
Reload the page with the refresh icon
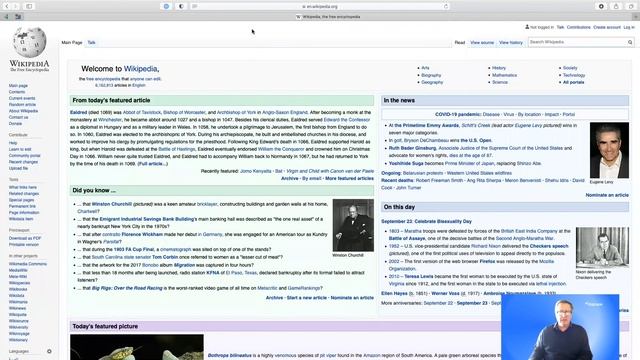(446, 6)
